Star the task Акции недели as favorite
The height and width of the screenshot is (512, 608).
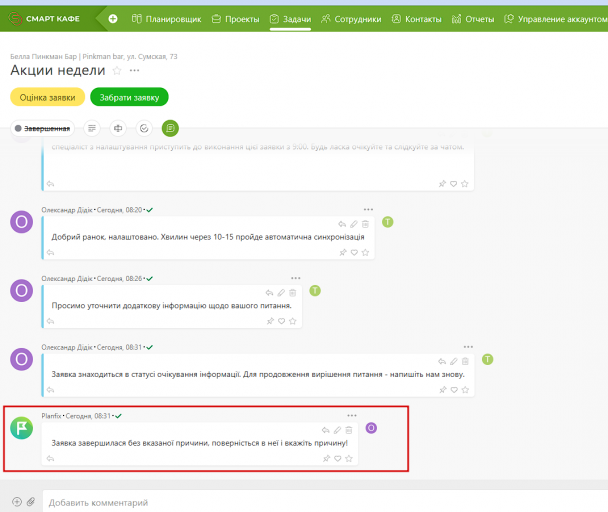point(117,71)
